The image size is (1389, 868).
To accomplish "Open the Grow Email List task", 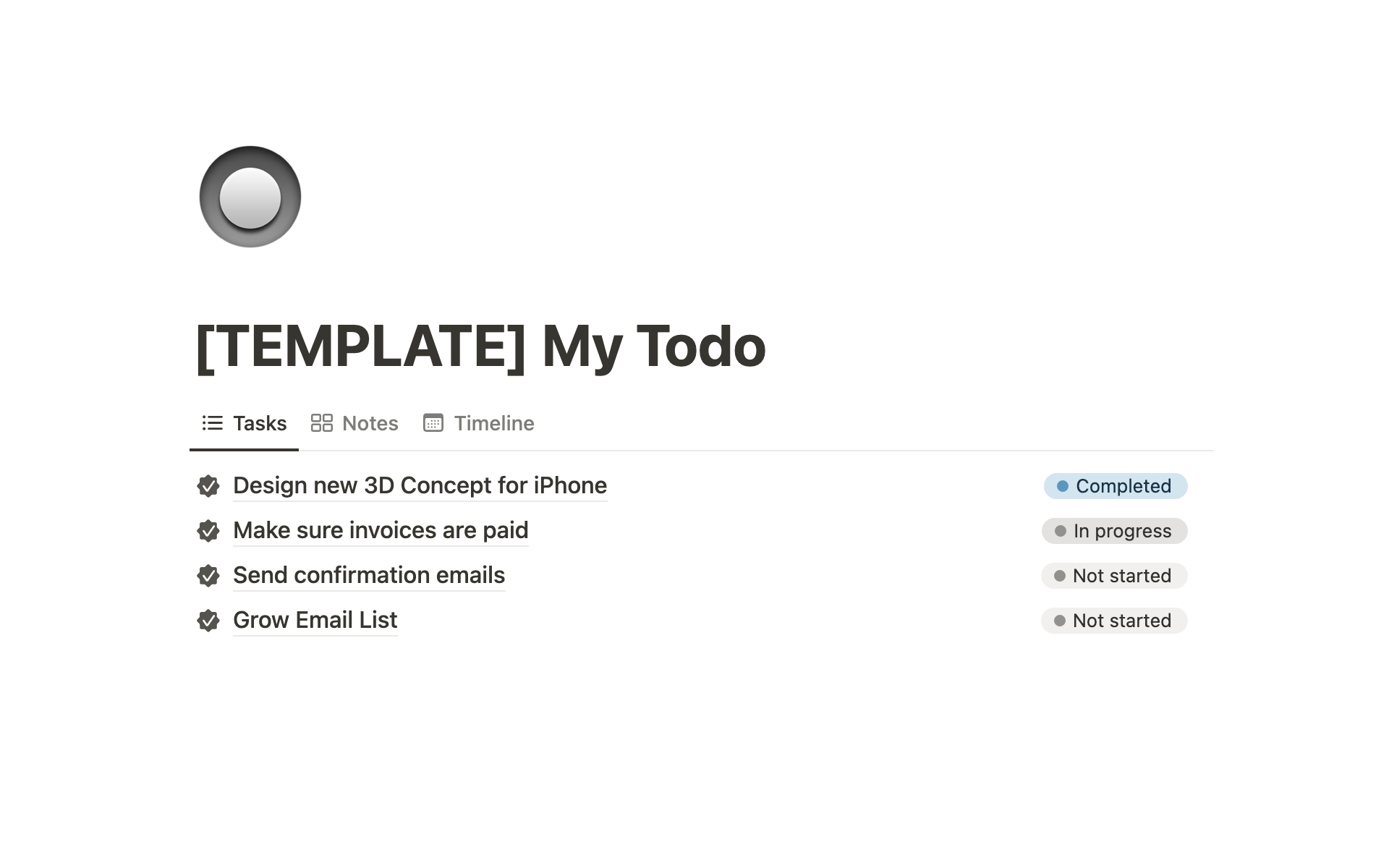I will [315, 620].
